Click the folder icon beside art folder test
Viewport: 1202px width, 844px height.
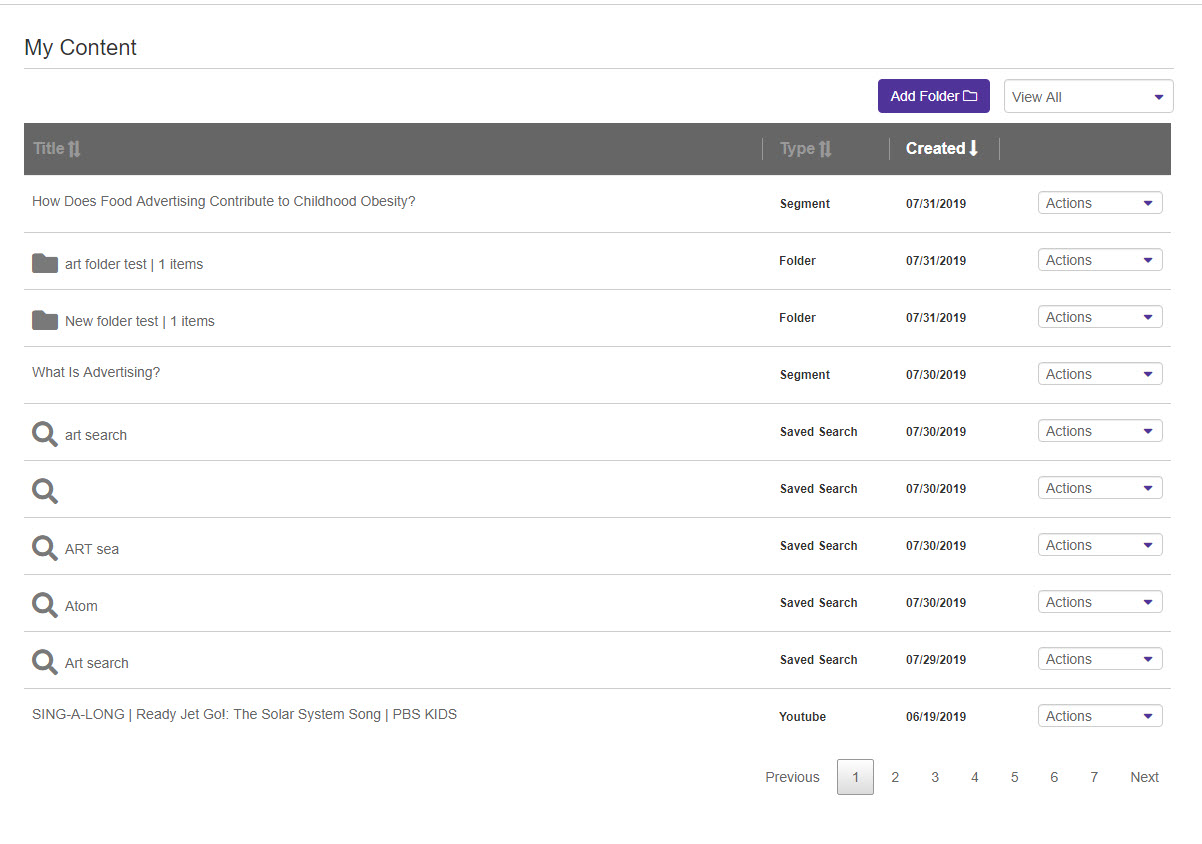click(x=45, y=264)
